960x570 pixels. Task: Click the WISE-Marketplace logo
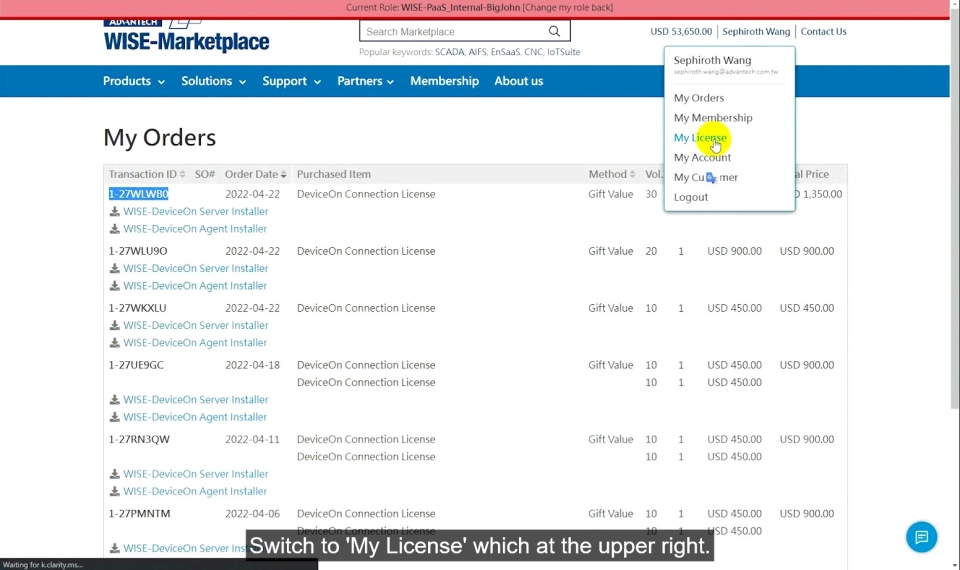(x=186, y=37)
